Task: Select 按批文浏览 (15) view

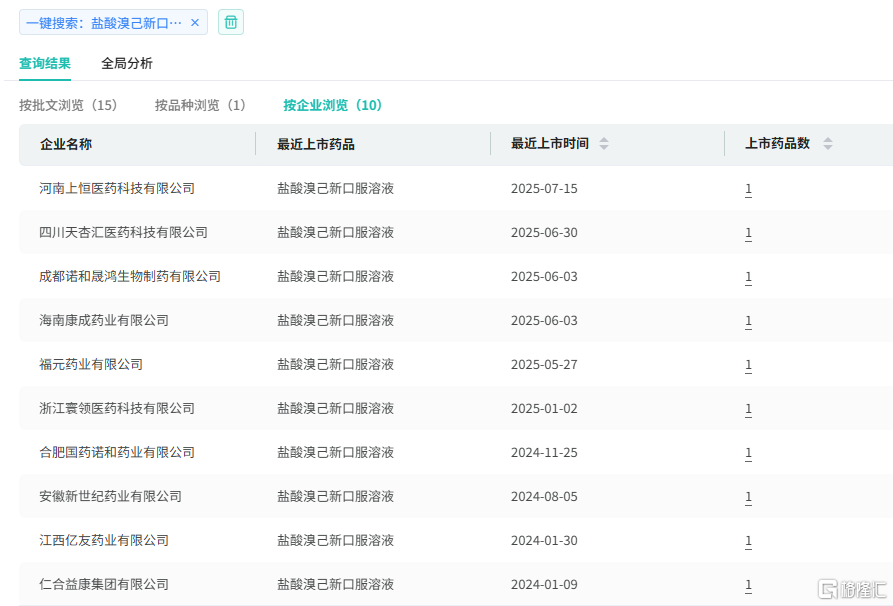Action: (68, 105)
